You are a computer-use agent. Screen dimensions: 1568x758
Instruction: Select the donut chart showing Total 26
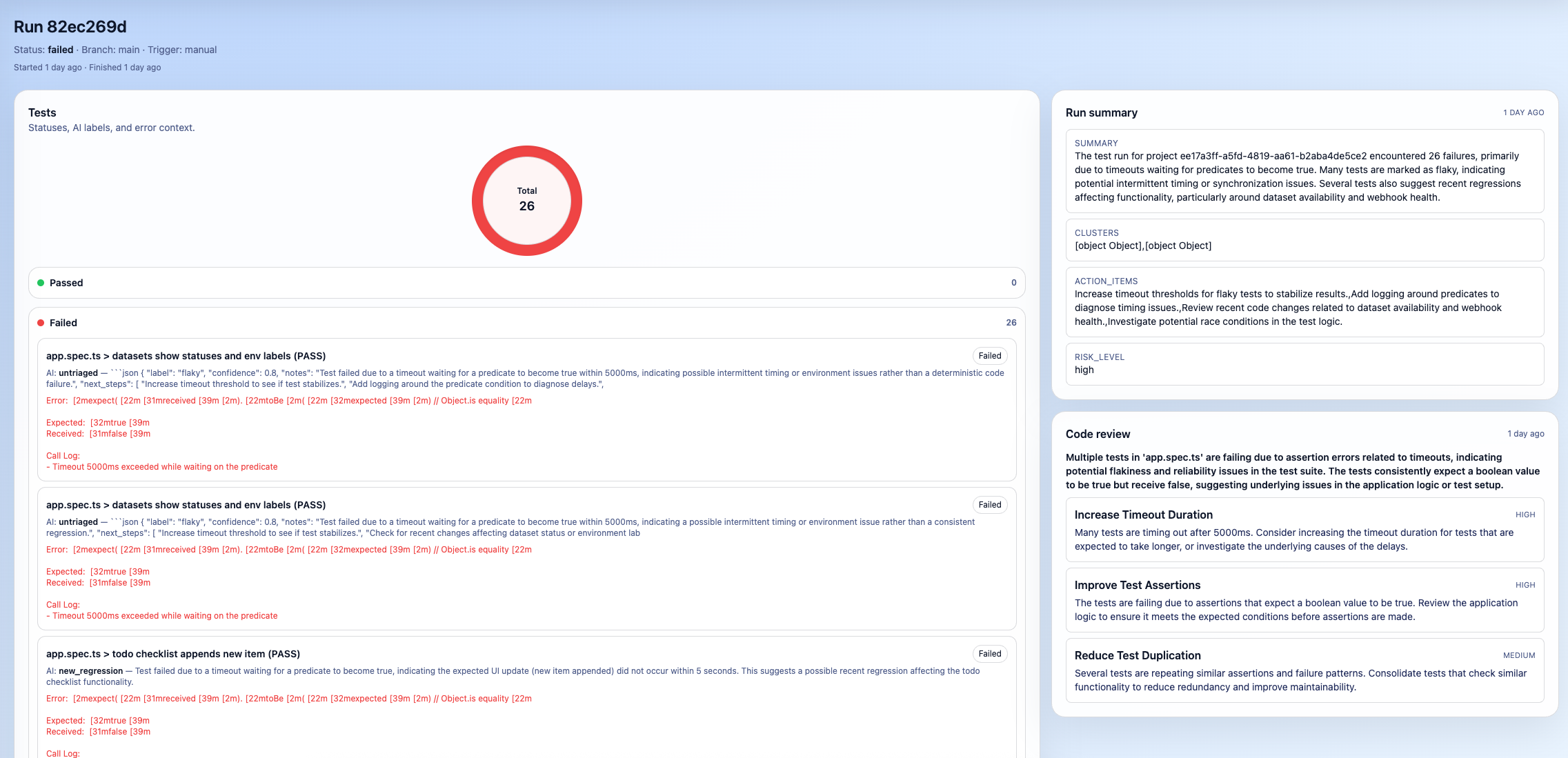(x=527, y=200)
